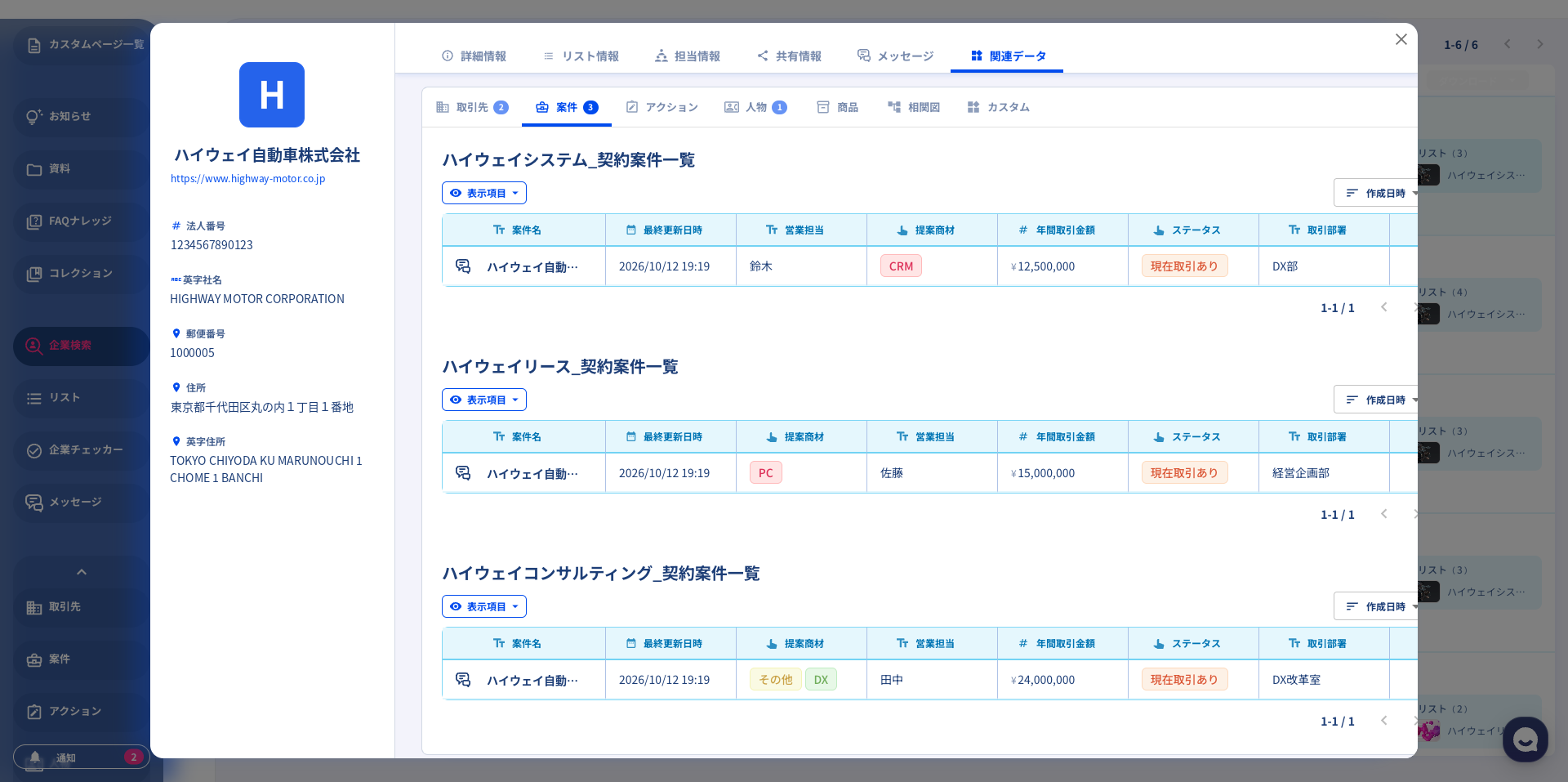The width and height of the screenshot is (1568, 782).
Task: Open リスト in the sidebar
Action: (81, 398)
